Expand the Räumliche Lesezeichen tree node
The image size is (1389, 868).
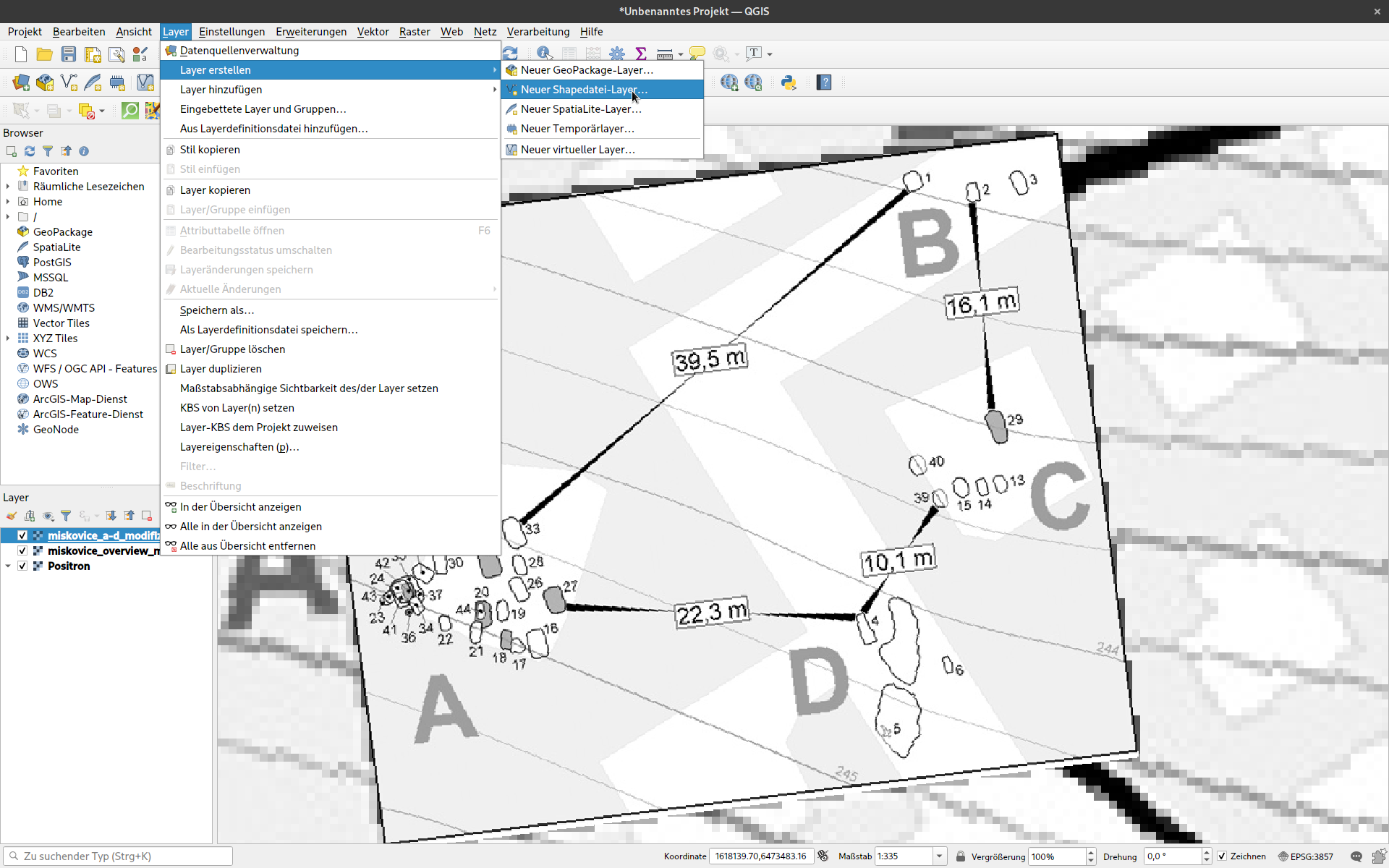(x=8, y=187)
